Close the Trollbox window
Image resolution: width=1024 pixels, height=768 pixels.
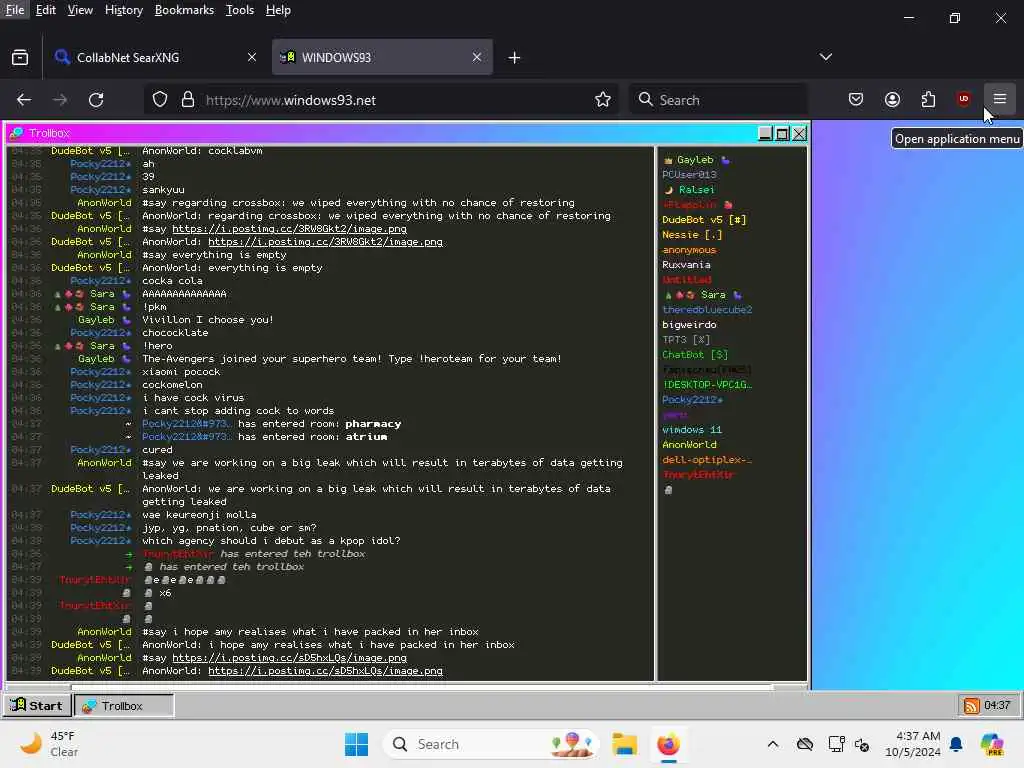coord(799,133)
